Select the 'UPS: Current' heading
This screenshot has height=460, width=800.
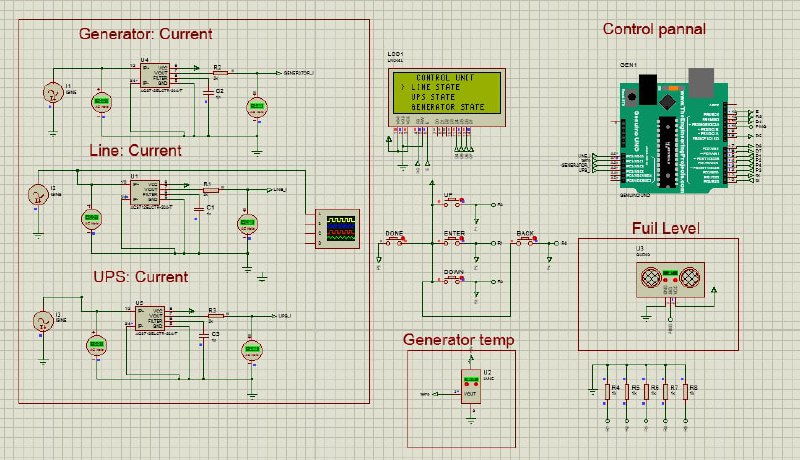point(141,277)
